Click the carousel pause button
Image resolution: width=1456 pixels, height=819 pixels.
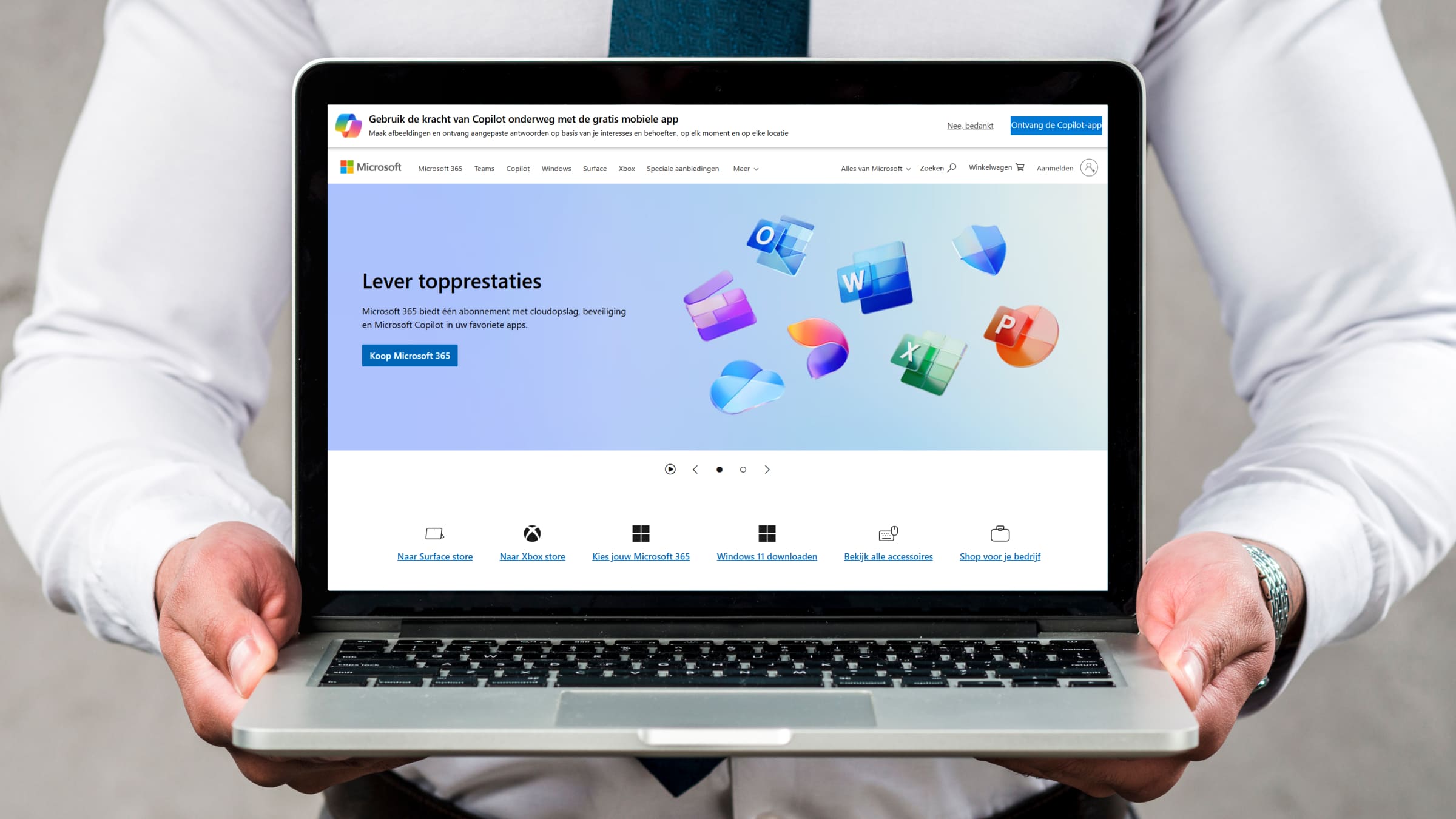click(670, 469)
